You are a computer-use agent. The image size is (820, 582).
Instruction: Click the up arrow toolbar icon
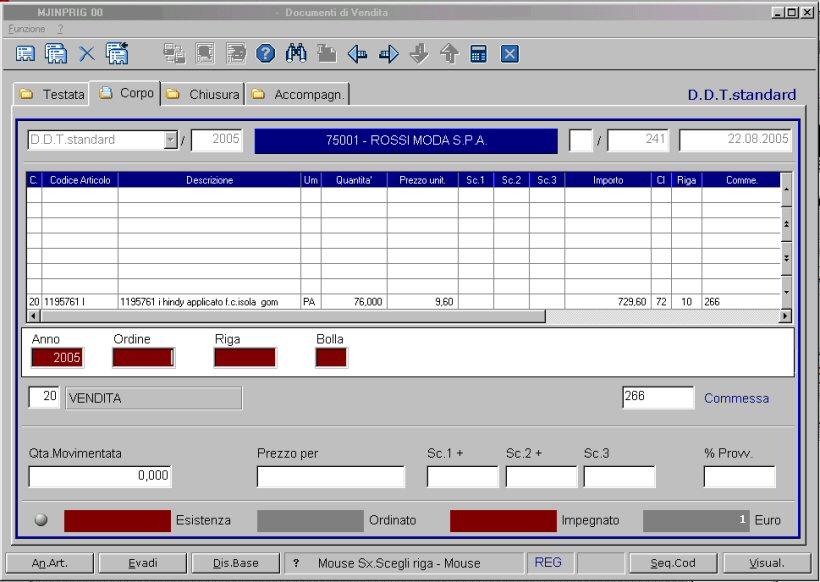[x=449, y=54]
